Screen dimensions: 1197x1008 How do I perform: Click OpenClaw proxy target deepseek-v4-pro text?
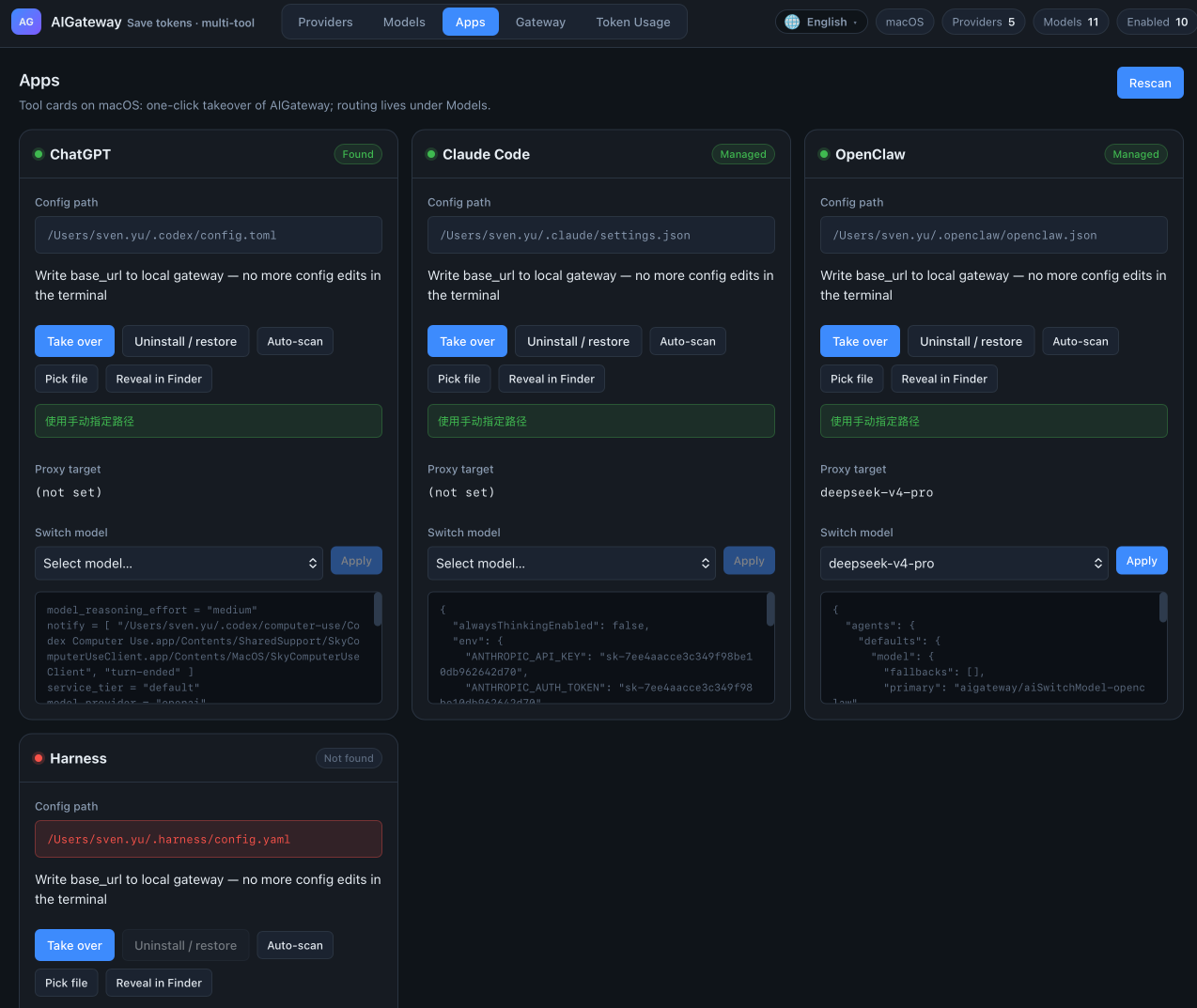(x=877, y=492)
